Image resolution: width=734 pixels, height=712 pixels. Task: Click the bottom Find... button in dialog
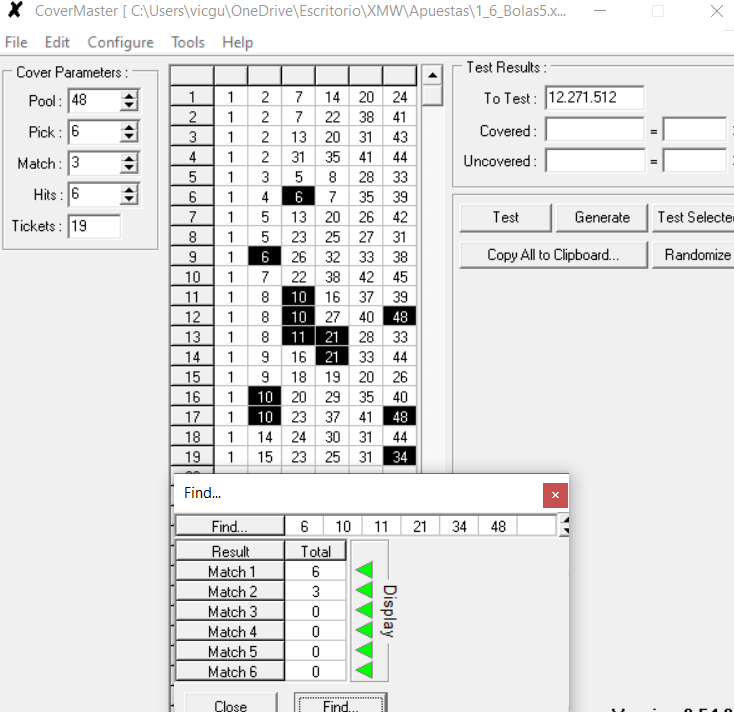click(x=340, y=703)
